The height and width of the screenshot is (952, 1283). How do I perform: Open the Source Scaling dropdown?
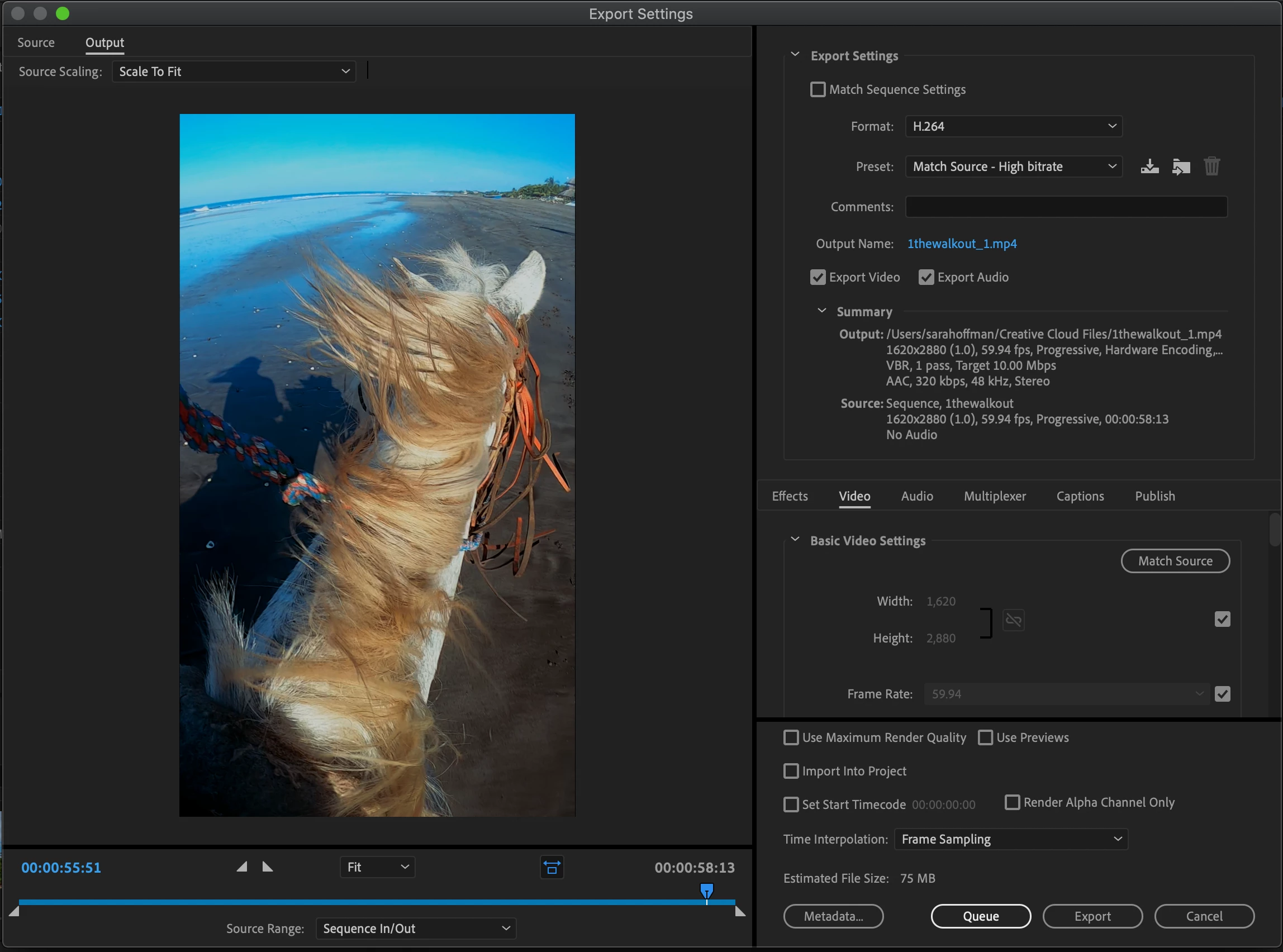click(234, 72)
